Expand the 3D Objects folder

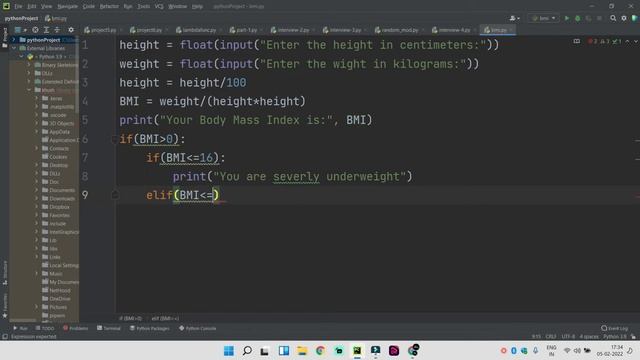tap(36, 123)
